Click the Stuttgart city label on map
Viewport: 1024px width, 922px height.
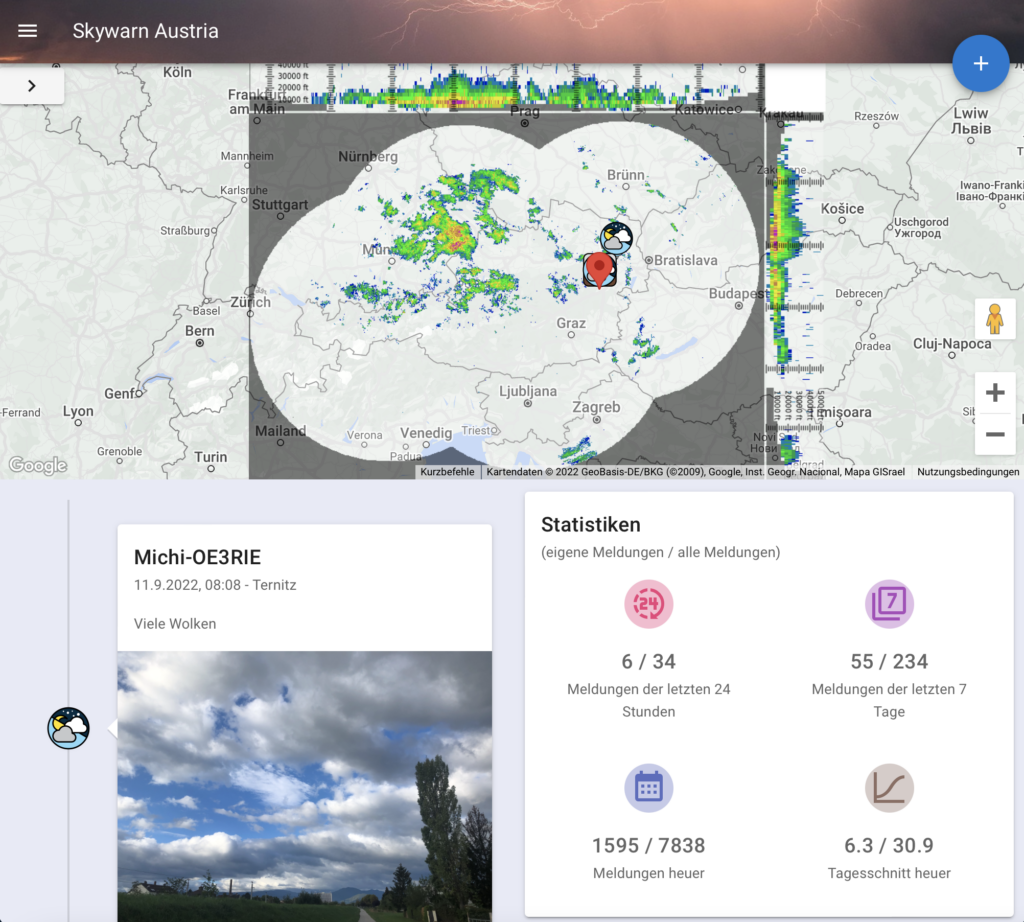[280, 204]
